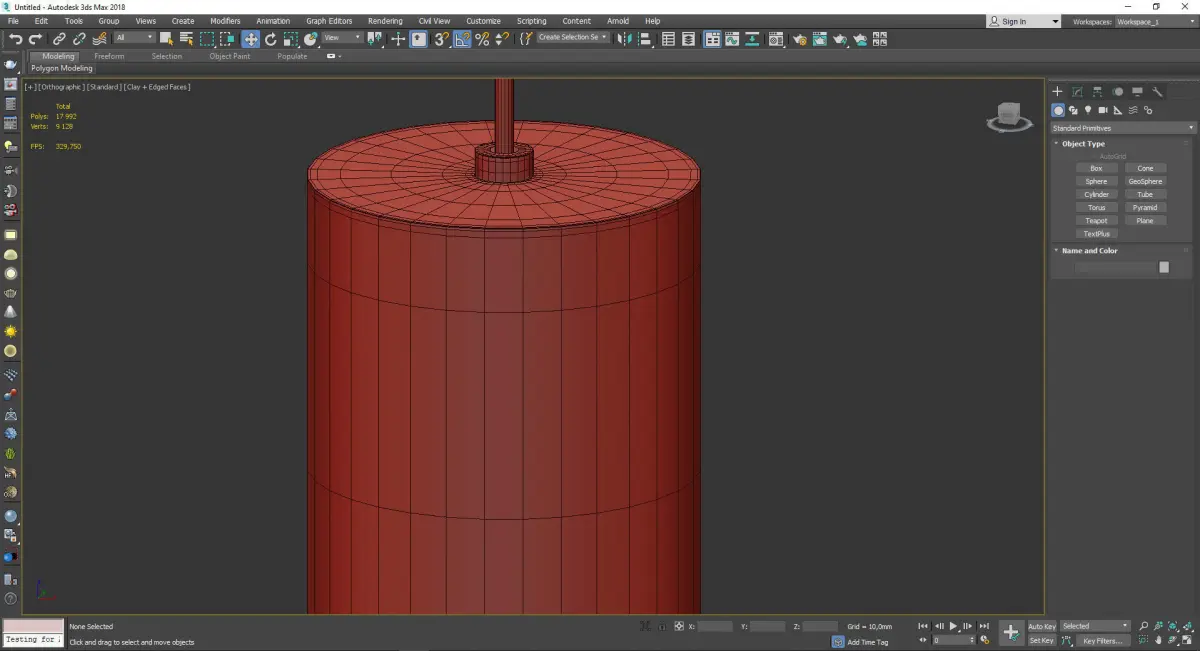Click the Select and Link chain icon
The width and height of the screenshot is (1200, 651).
(x=60, y=39)
